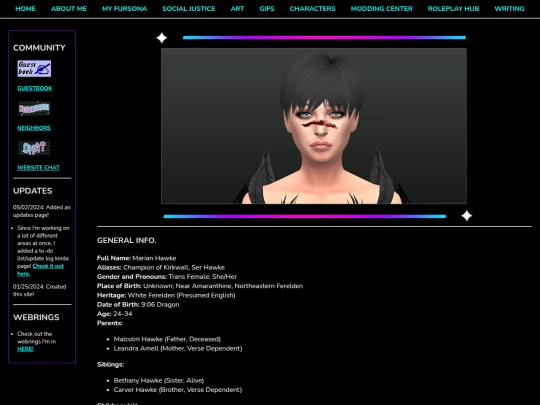The height and width of the screenshot is (405, 540).
Task: Click the UPDATES sidebar heading
Action: (x=33, y=191)
